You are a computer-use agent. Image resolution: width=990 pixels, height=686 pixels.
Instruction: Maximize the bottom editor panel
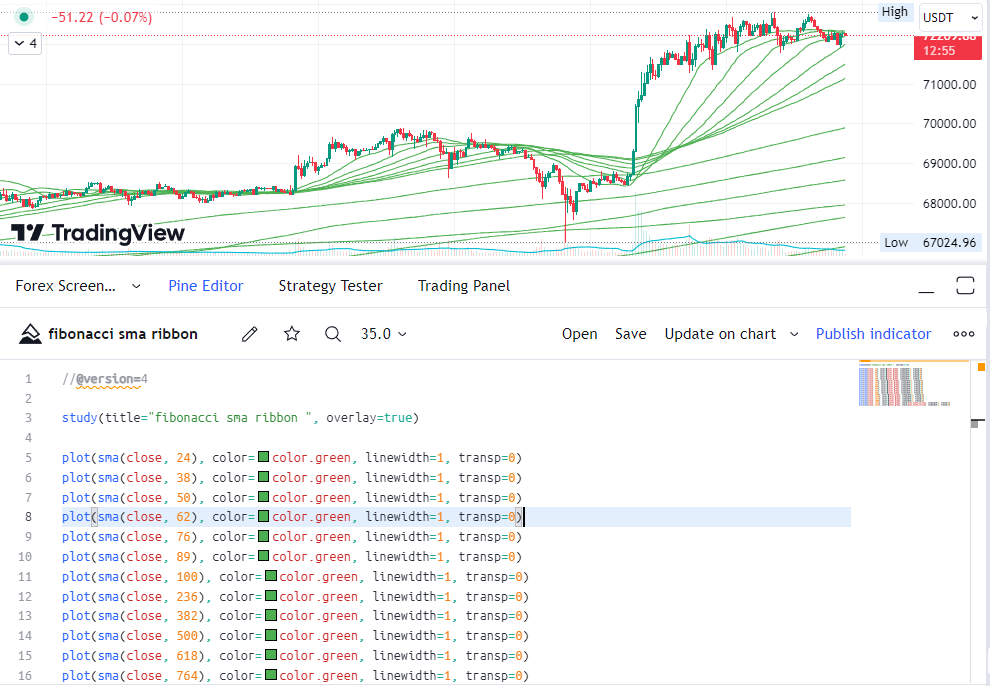965,286
